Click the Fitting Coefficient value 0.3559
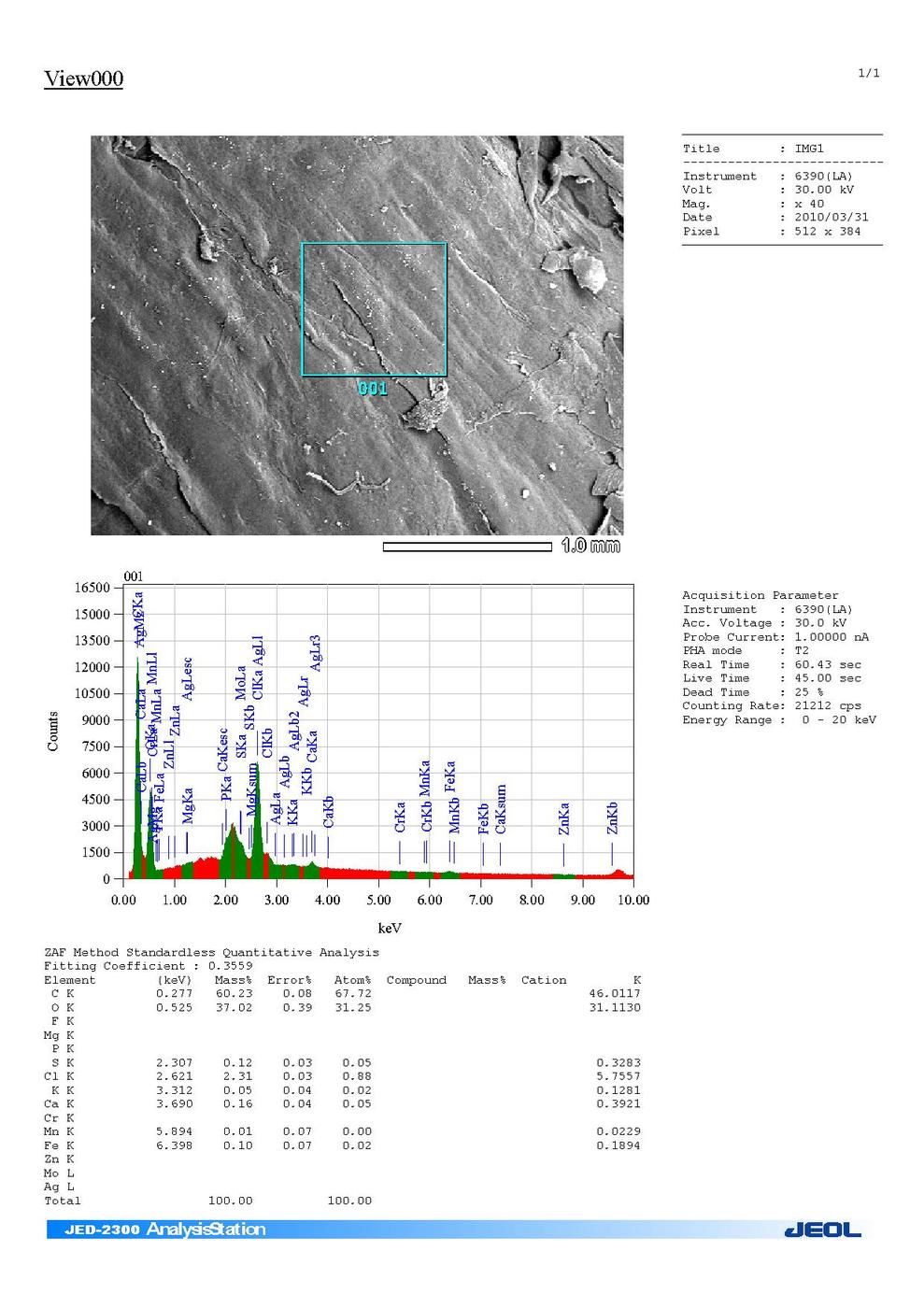Screen dimensions: 924x1308 point(230,966)
